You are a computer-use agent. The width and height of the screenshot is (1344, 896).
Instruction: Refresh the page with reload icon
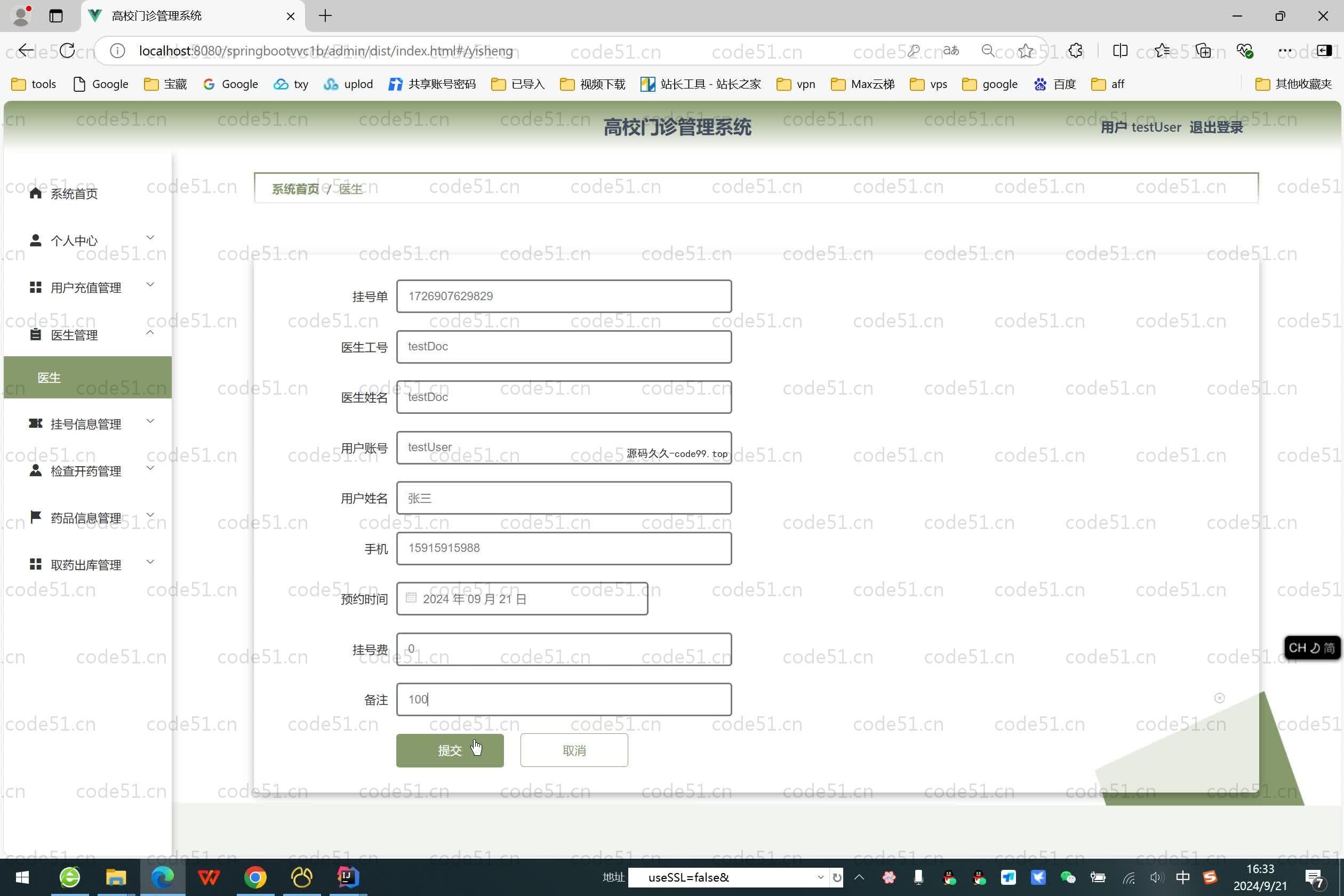[x=67, y=50]
